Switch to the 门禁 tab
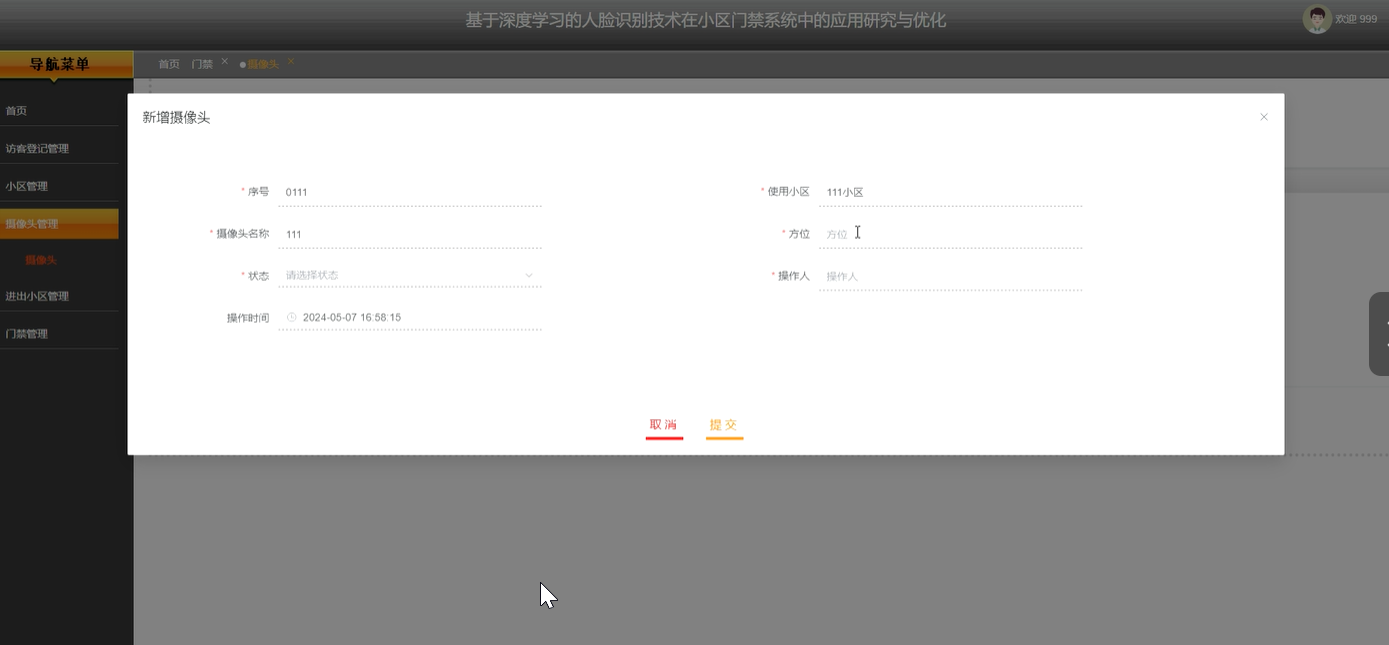 [x=202, y=64]
